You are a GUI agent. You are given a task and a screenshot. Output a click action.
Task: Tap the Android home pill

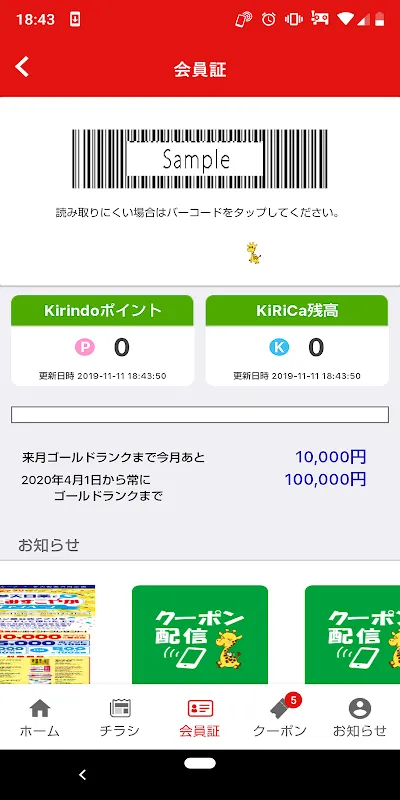click(200, 763)
